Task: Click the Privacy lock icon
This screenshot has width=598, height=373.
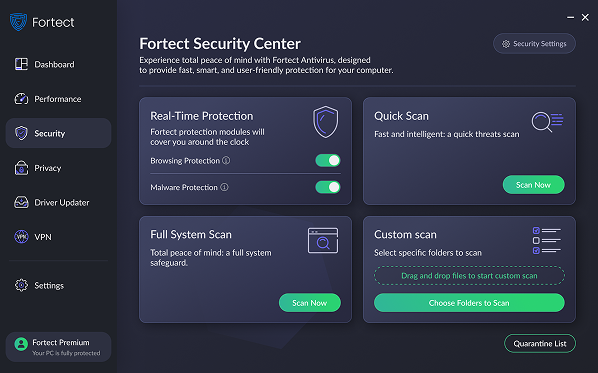Action: [21, 168]
